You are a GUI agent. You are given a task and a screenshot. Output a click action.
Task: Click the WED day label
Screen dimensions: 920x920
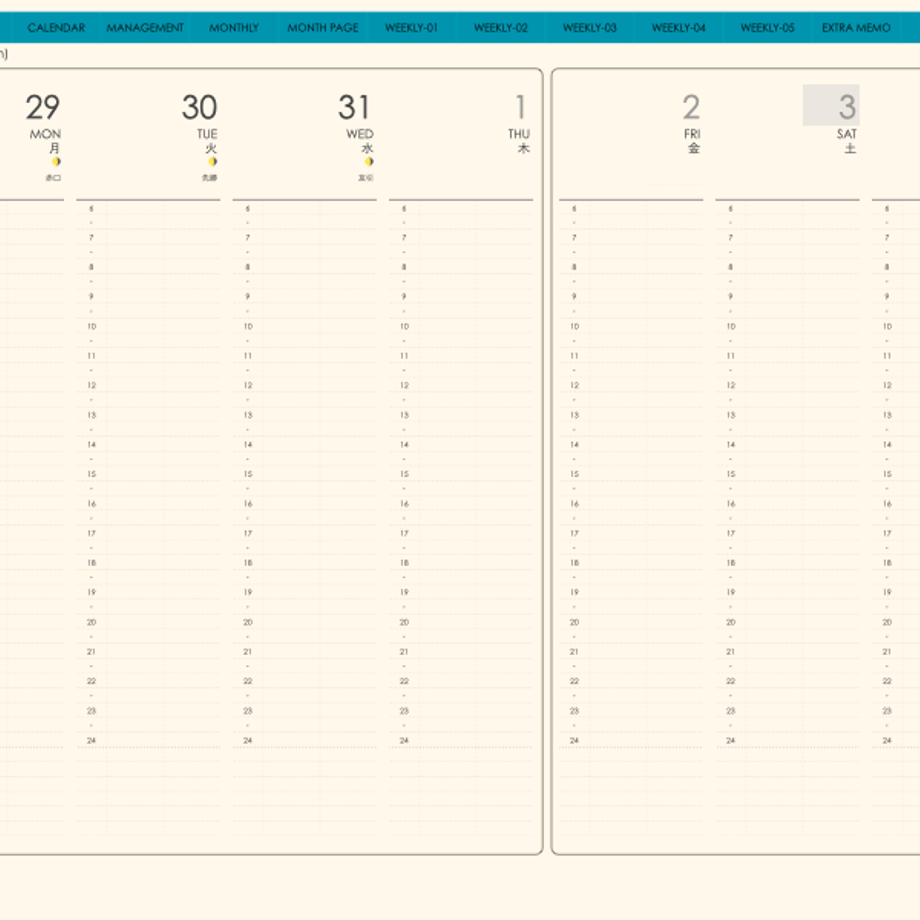360,134
